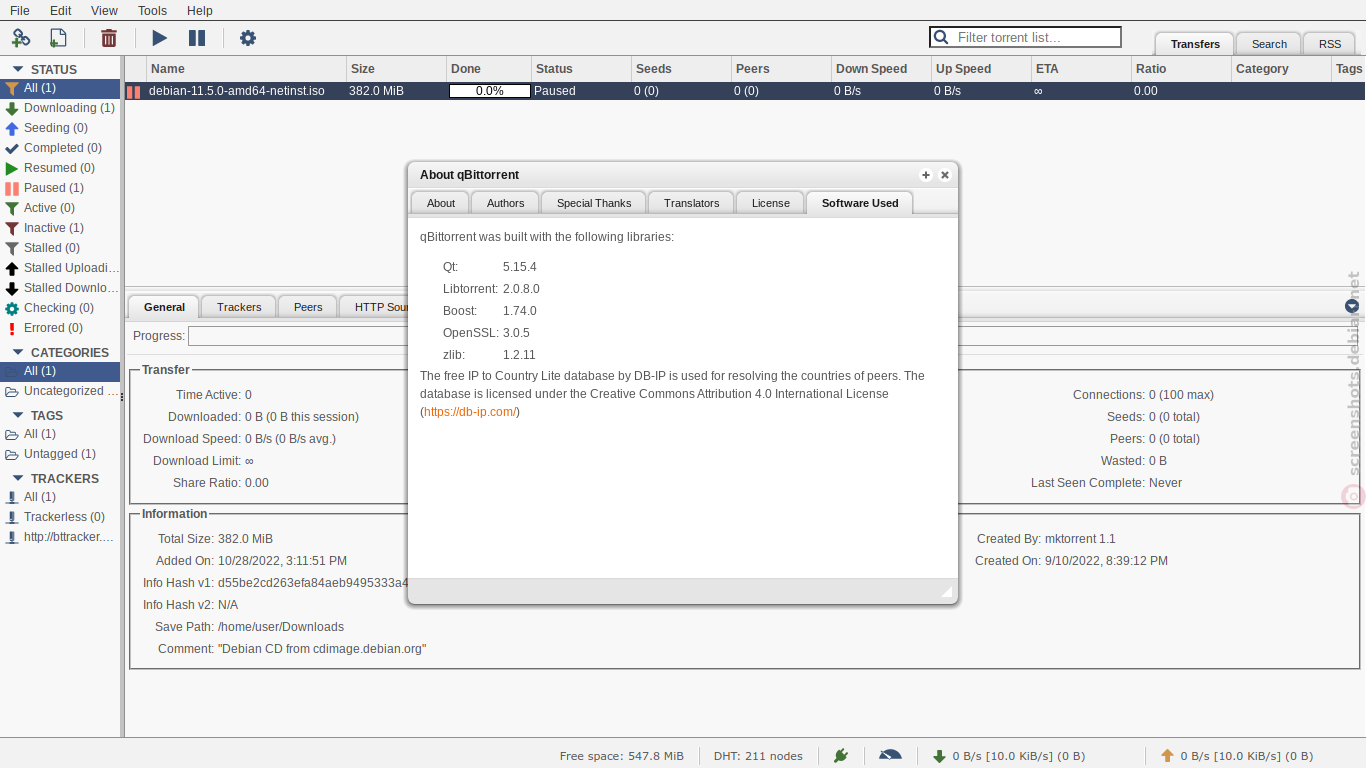The height and width of the screenshot is (768, 1366).
Task: Toggle alternative speed limits speedometer icon
Action: 890,756
